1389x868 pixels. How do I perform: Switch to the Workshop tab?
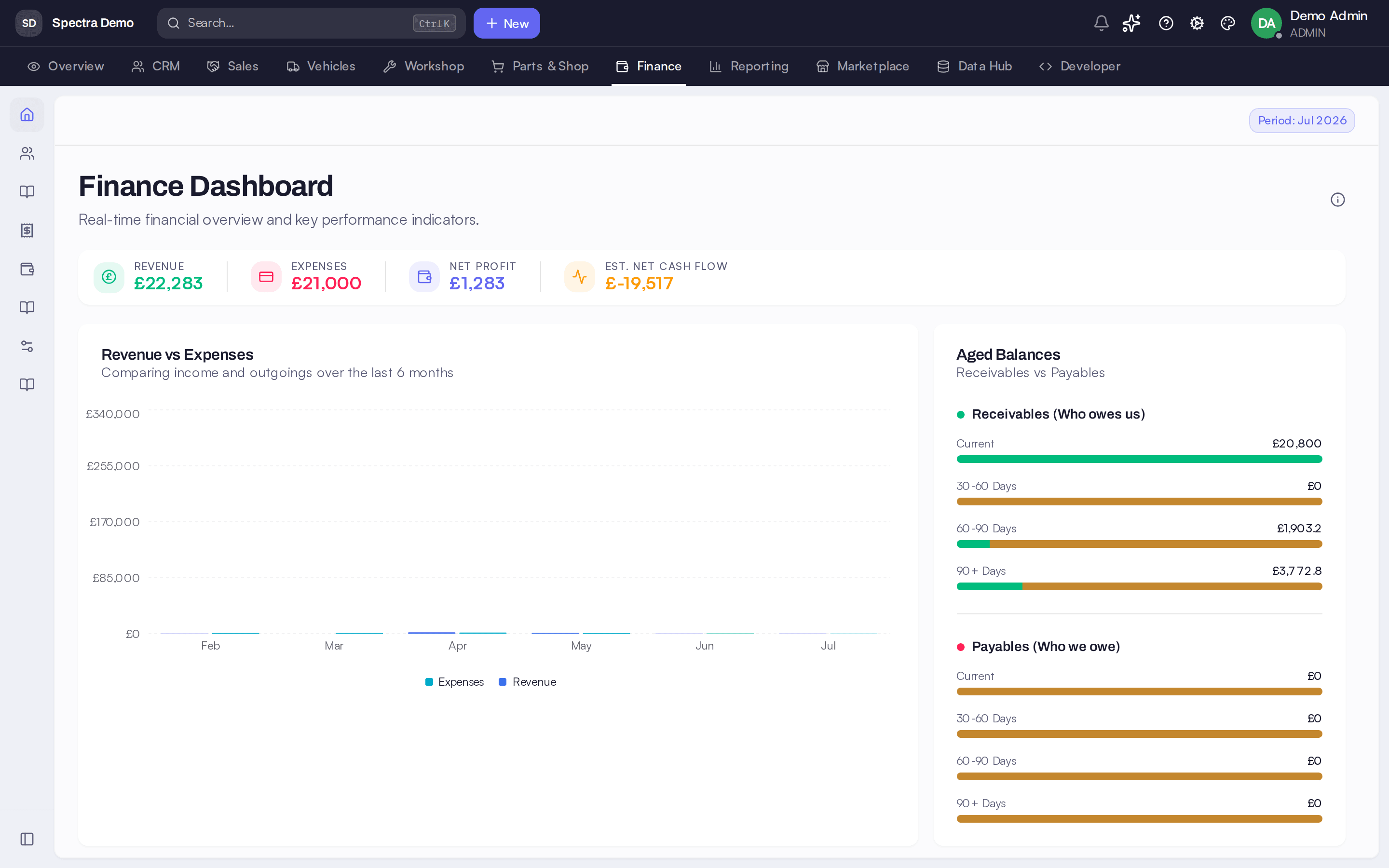pyautogui.click(x=423, y=66)
